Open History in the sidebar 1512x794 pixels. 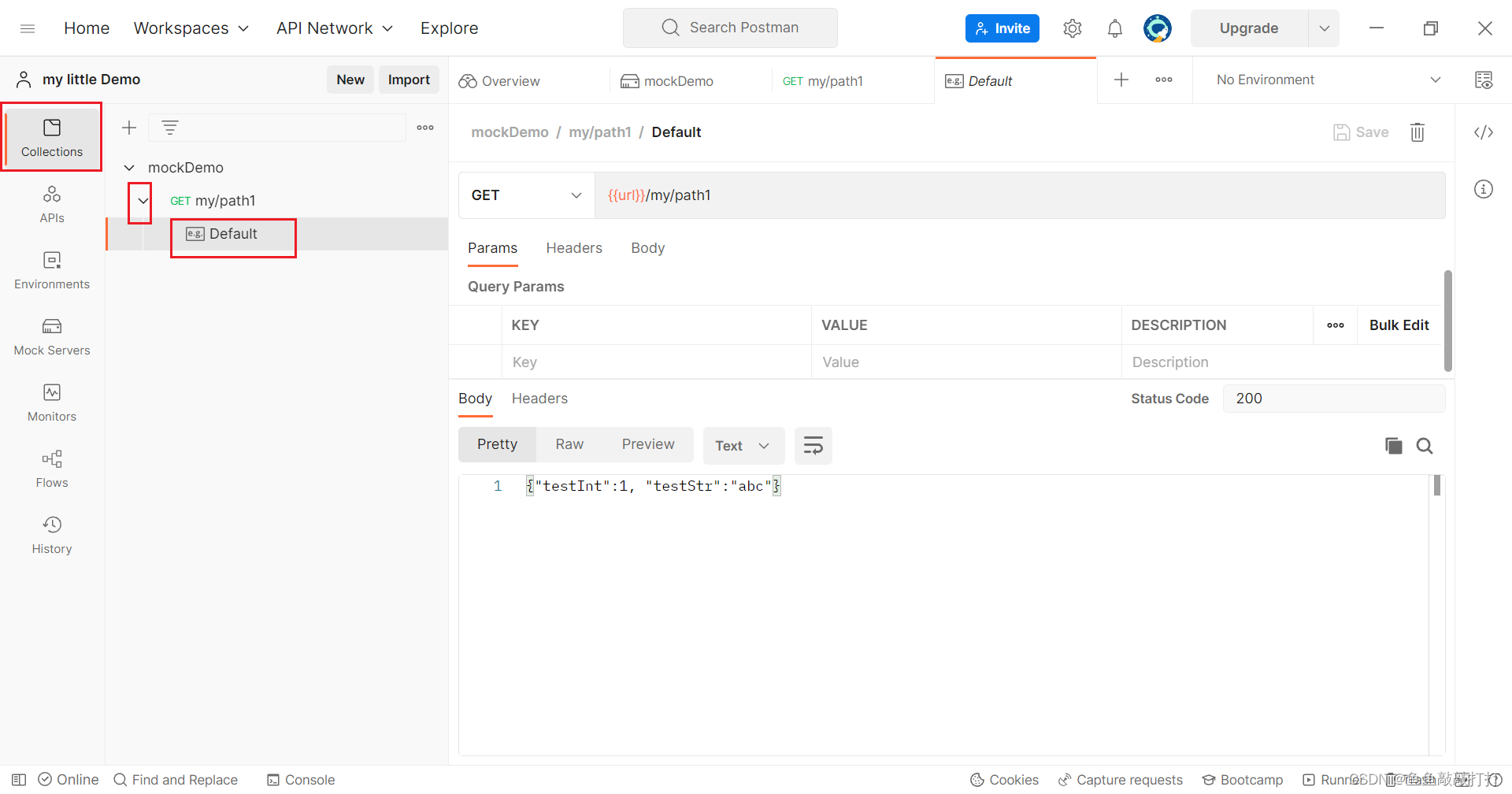coord(52,535)
